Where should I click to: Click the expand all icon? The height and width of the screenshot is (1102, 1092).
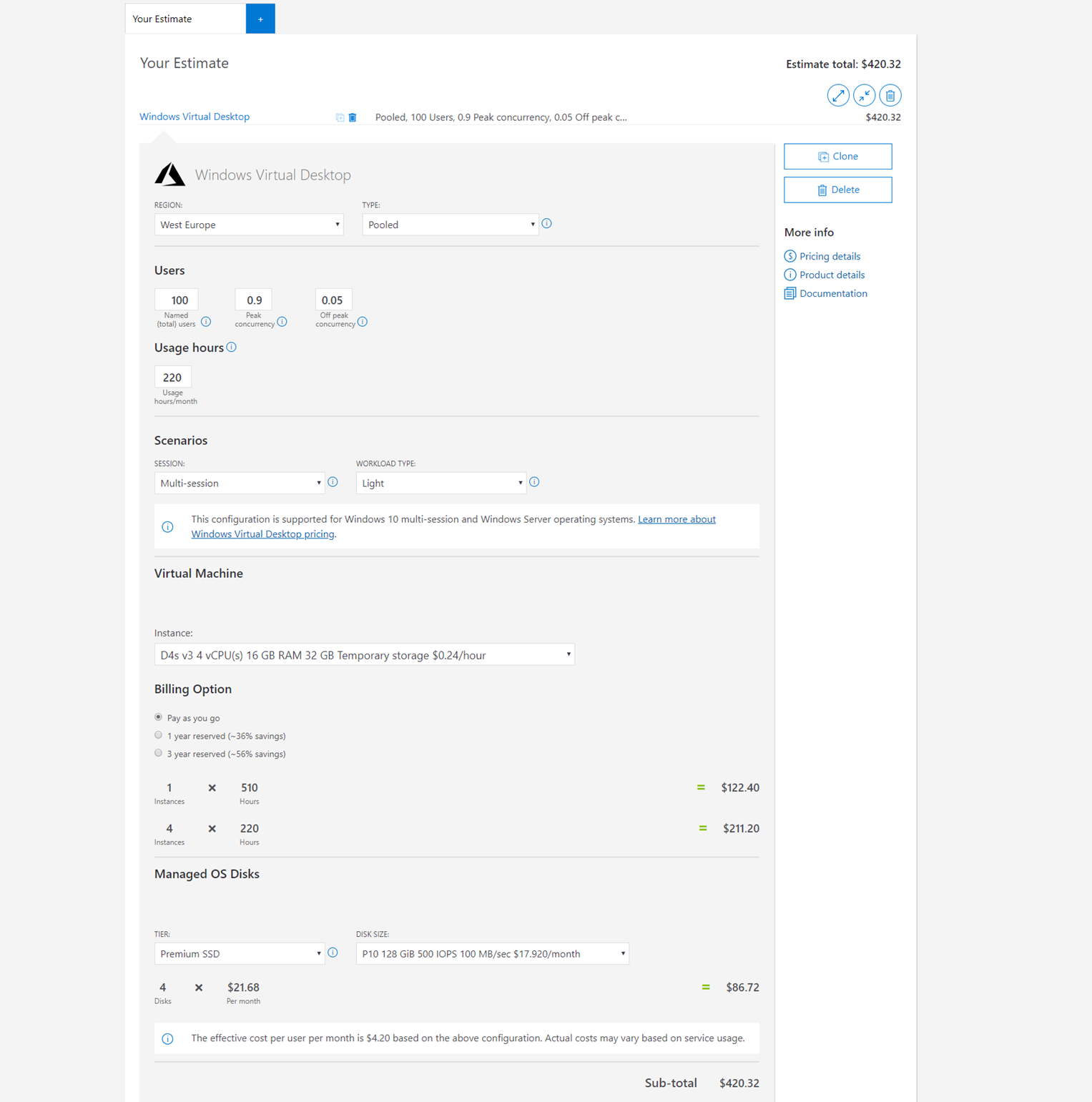point(837,95)
